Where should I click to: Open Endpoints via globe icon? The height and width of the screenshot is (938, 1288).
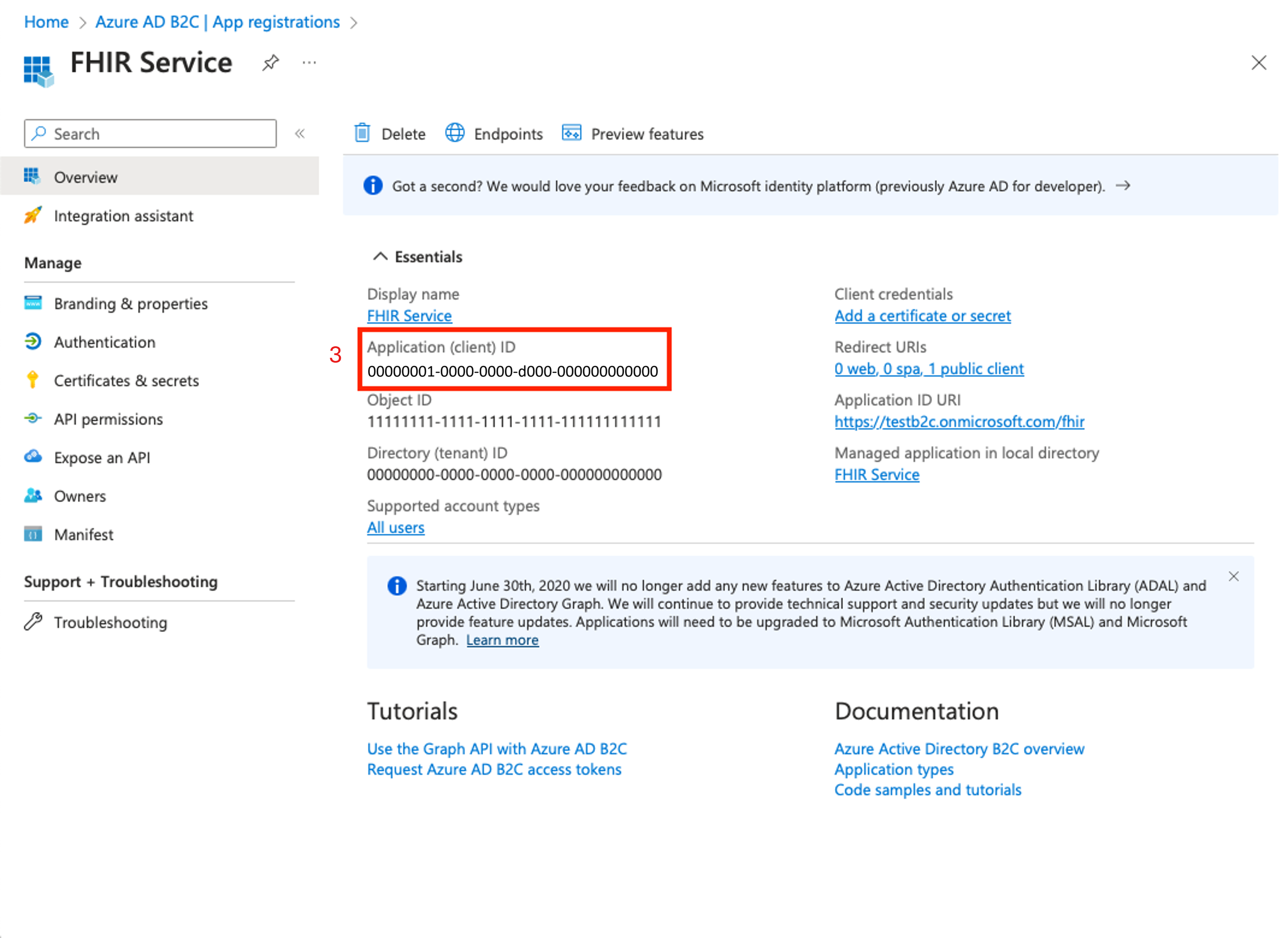[x=454, y=133]
